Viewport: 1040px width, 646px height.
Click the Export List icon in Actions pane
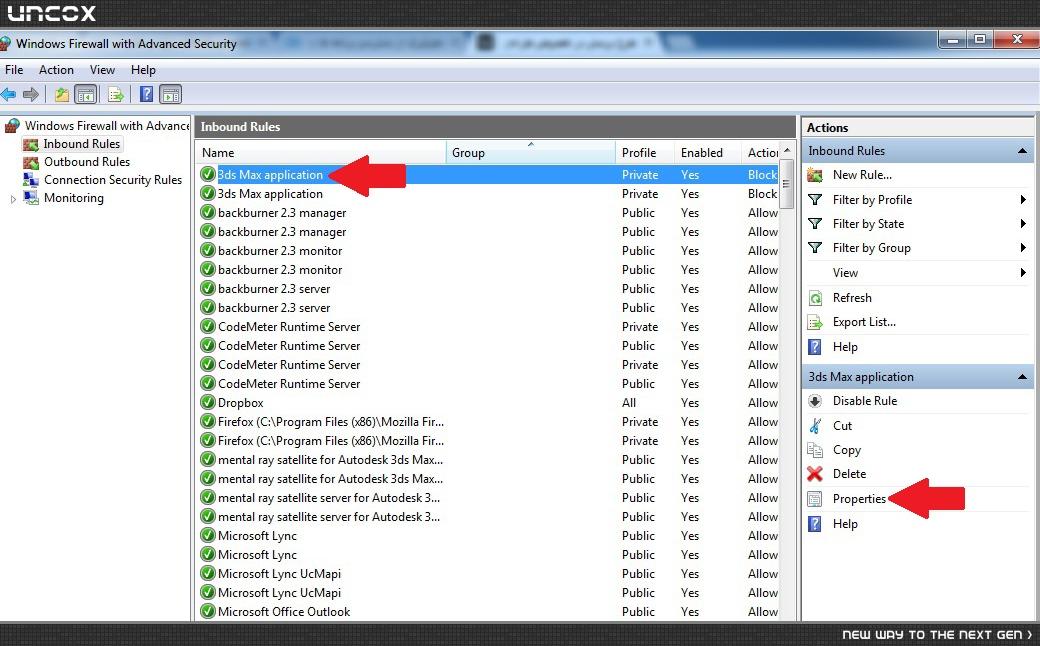coord(815,322)
